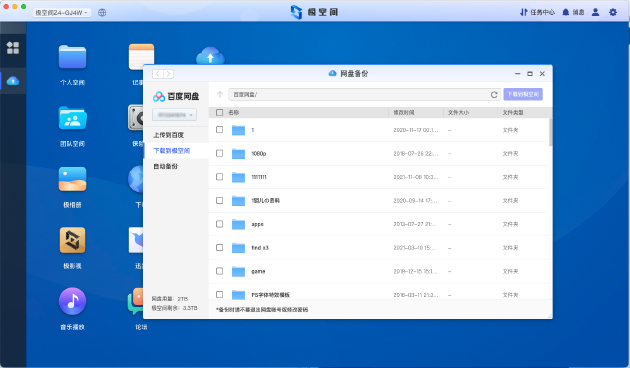Go back with the left arrow

click(x=158, y=74)
